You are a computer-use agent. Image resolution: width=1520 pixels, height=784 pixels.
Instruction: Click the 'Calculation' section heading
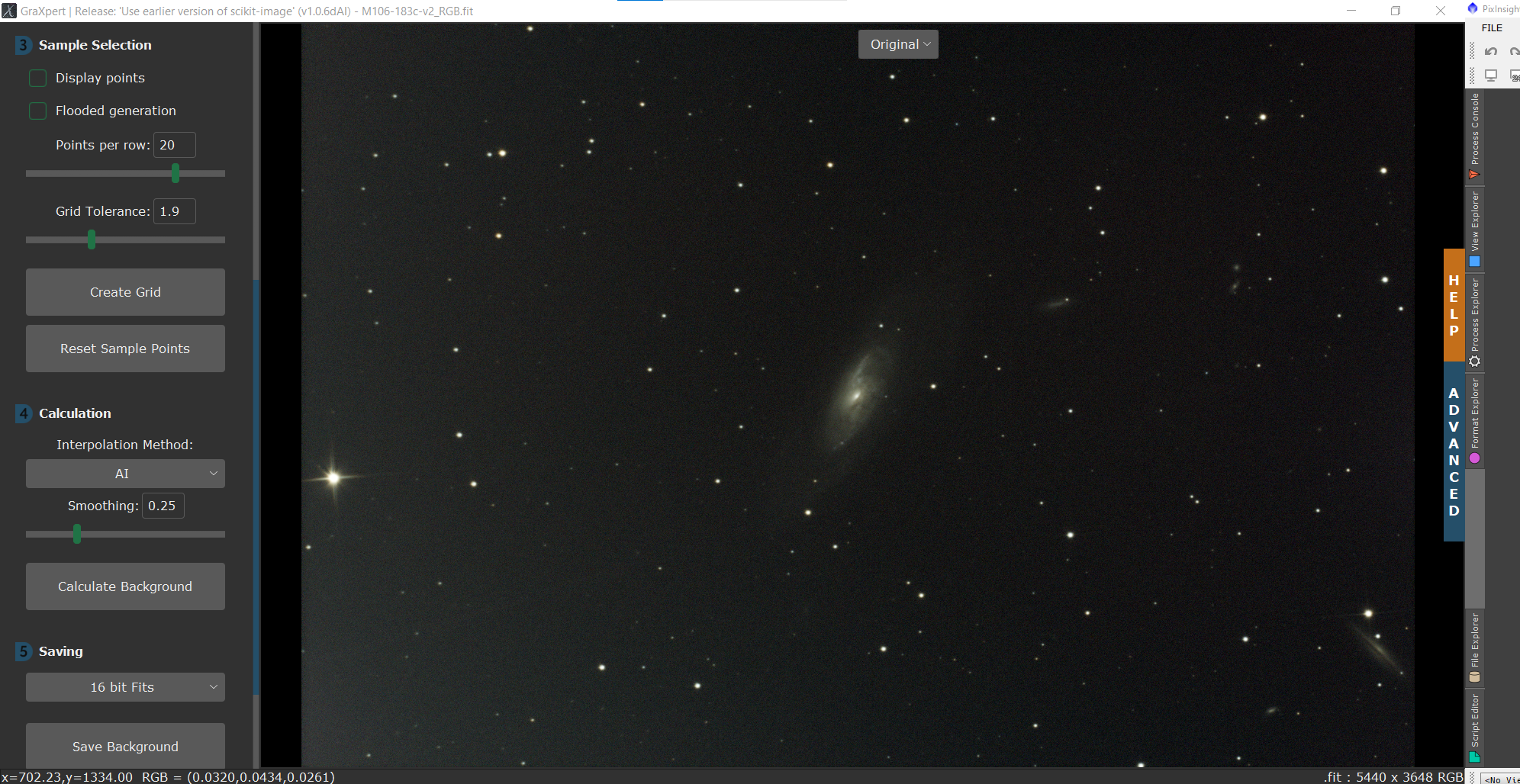pyautogui.click(x=75, y=413)
